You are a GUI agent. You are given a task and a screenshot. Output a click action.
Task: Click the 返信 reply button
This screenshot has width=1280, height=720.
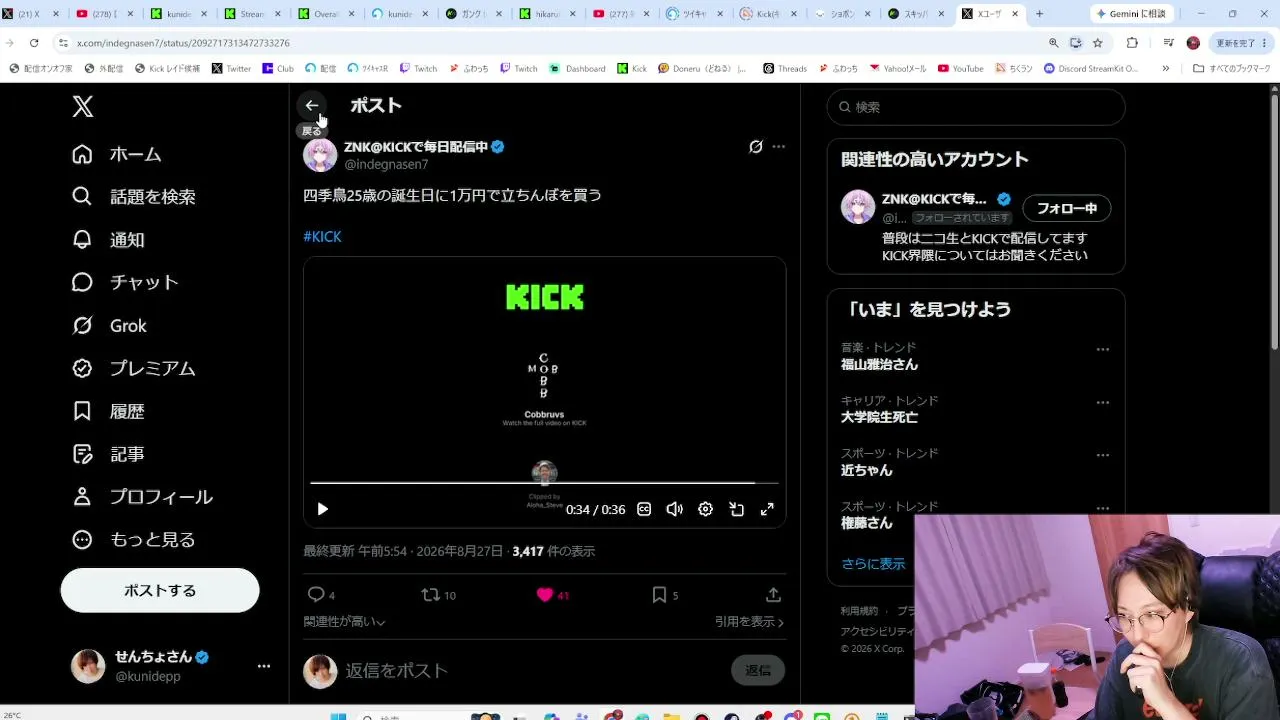[758, 670]
